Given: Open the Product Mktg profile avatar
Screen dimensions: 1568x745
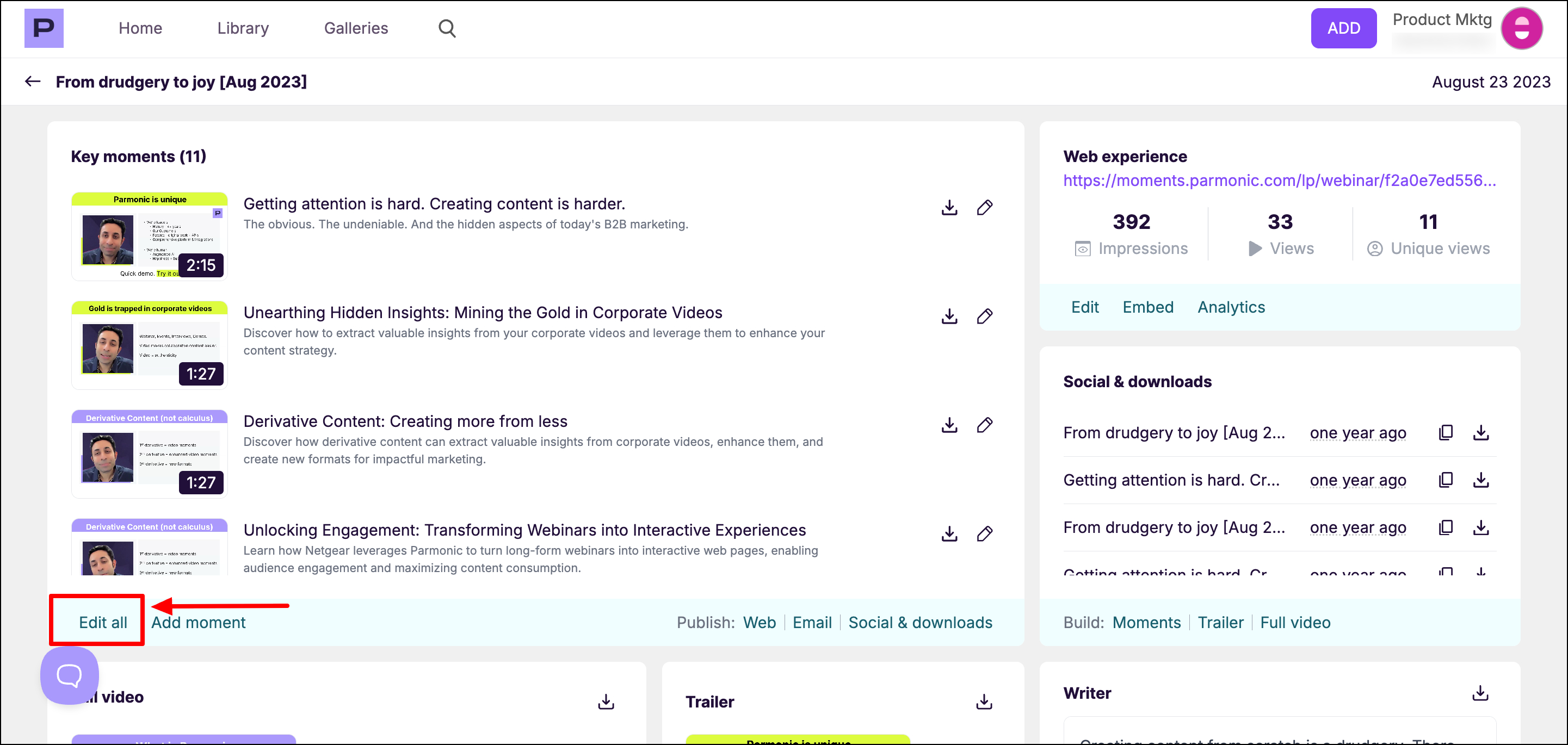Looking at the screenshot, I should click(1521, 29).
